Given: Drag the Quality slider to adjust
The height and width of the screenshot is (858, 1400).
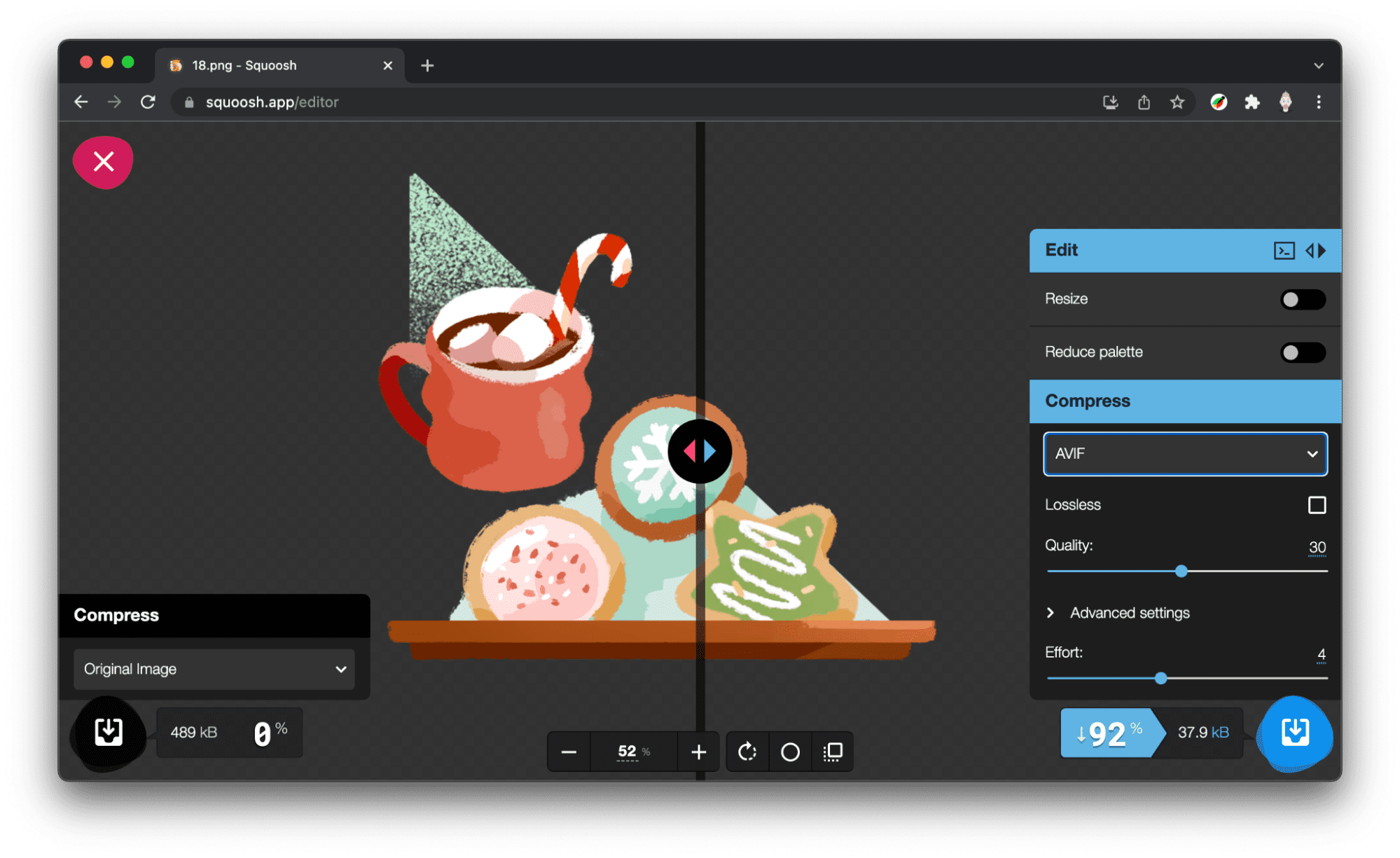Looking at the screenshot, I should click(x=1181, y=570).
